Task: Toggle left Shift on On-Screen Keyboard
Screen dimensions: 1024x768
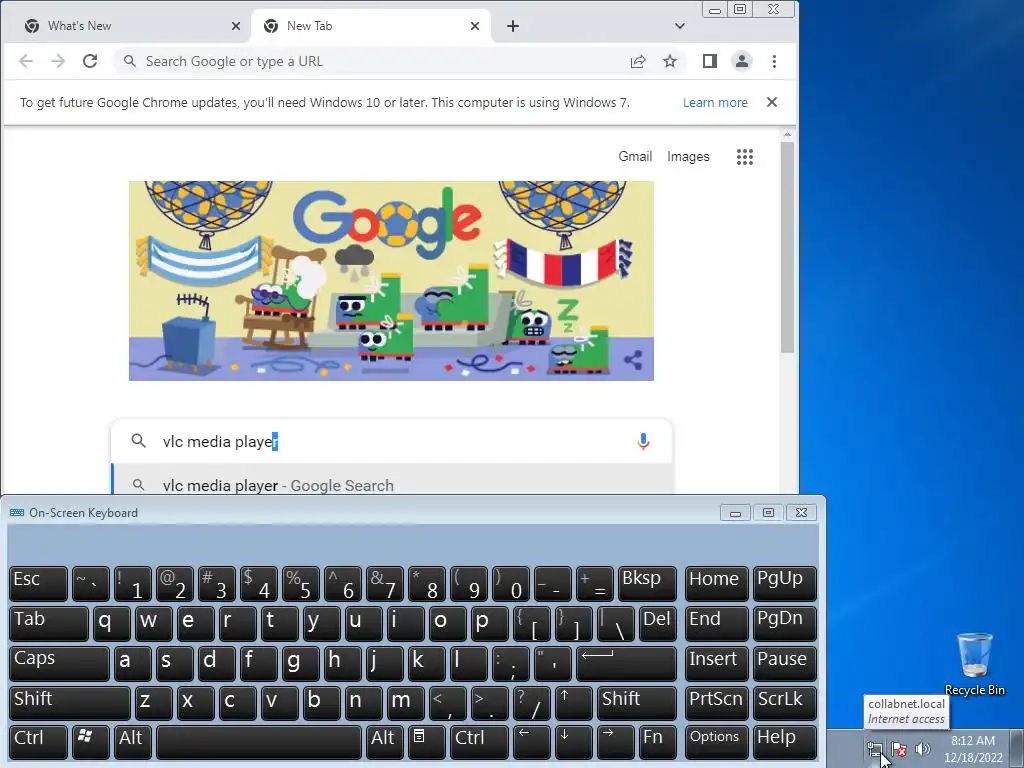Action: pyautogui.click(x=69, y=703)
